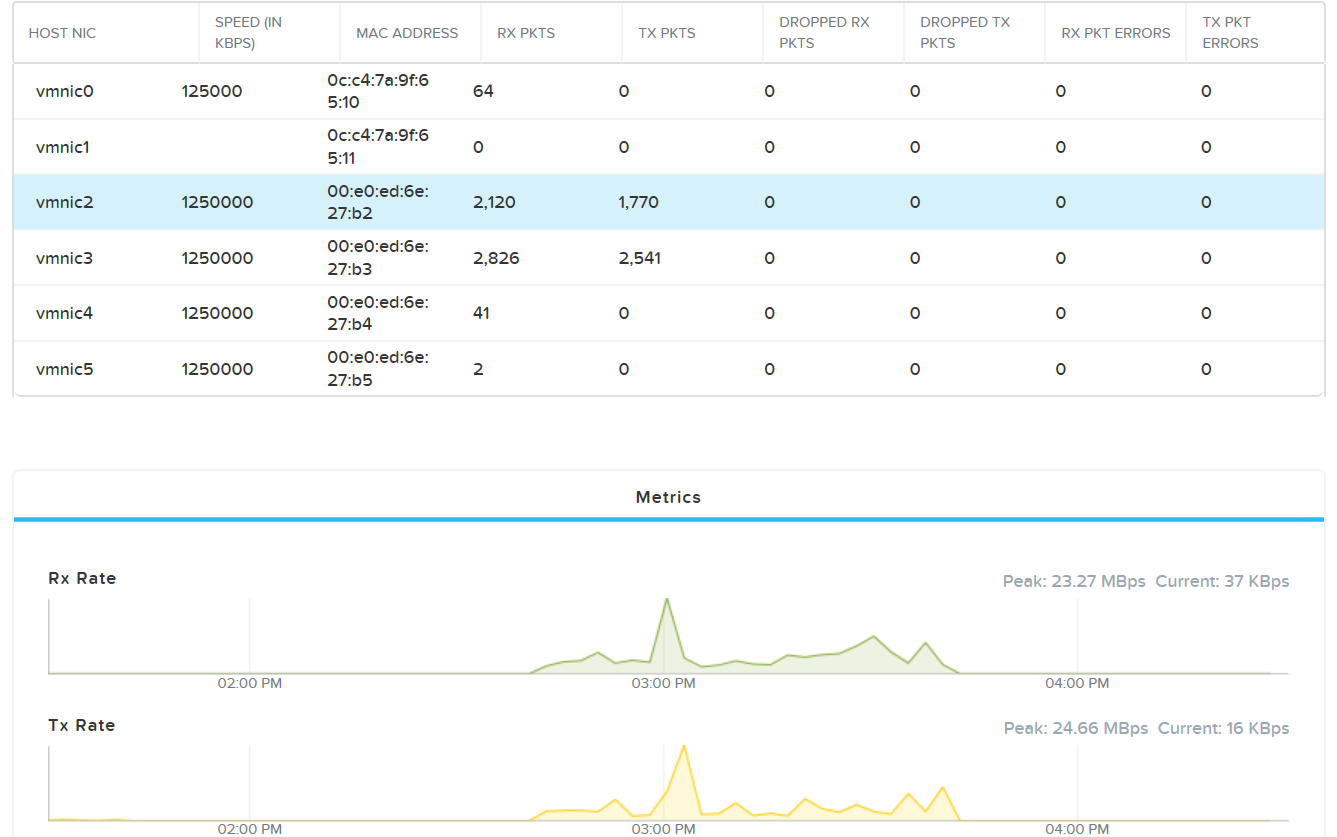Sort by the HOST NIC column header

click(62, 33)
